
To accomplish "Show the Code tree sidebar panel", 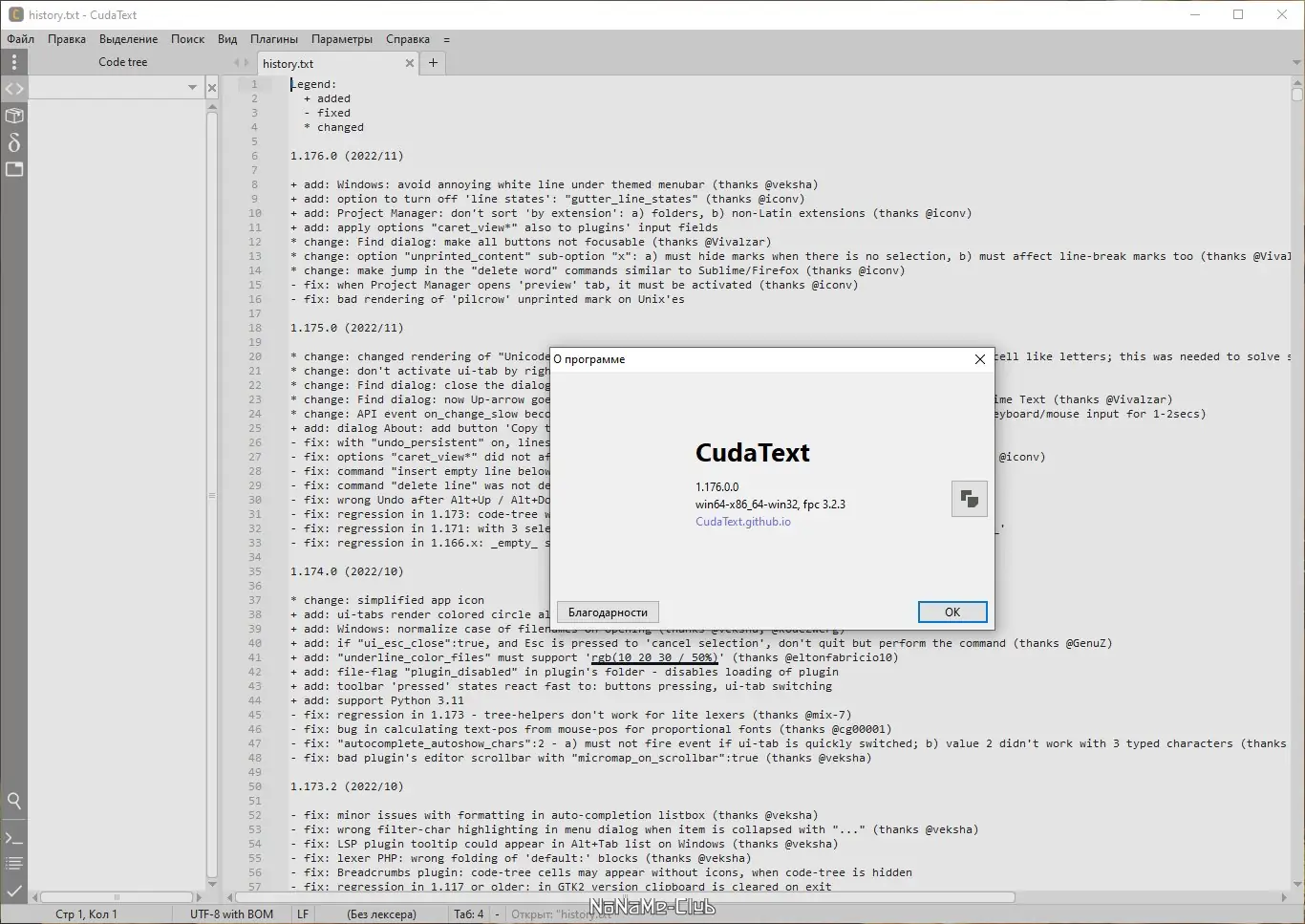I will [13, 89].
